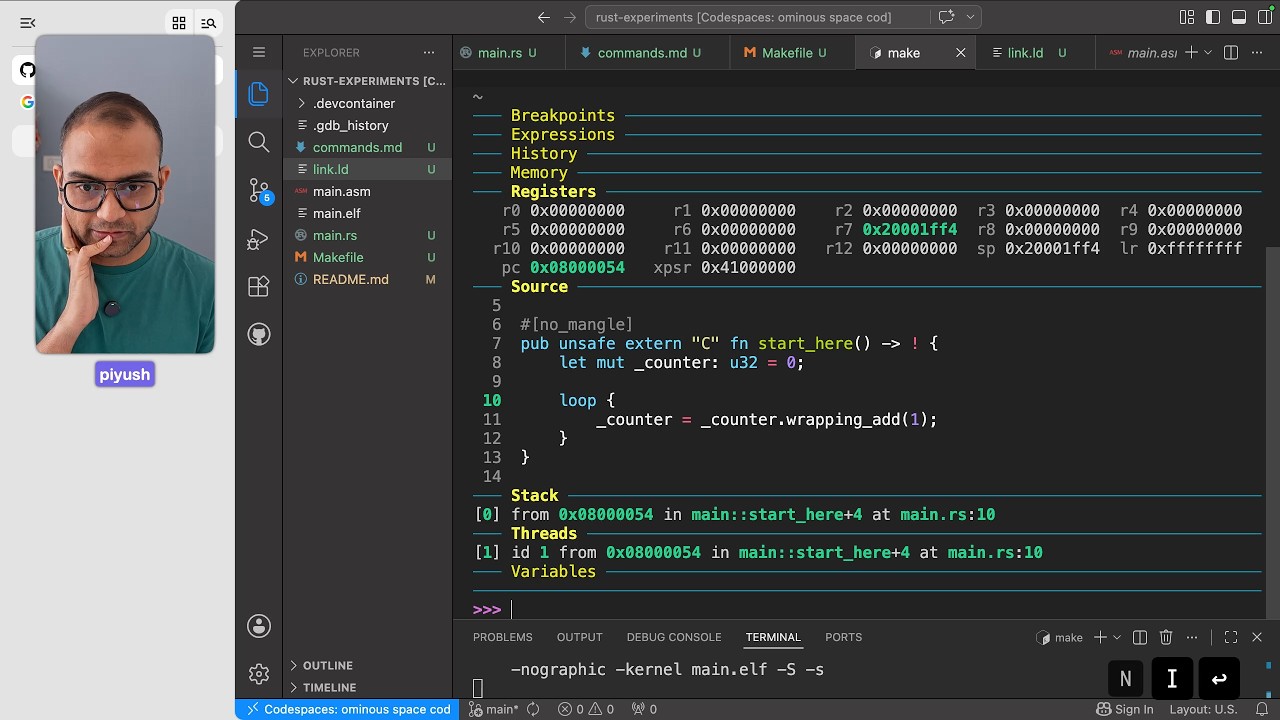1280x720 pixels.
Task: Close the make editor tab
Action: 961,53
